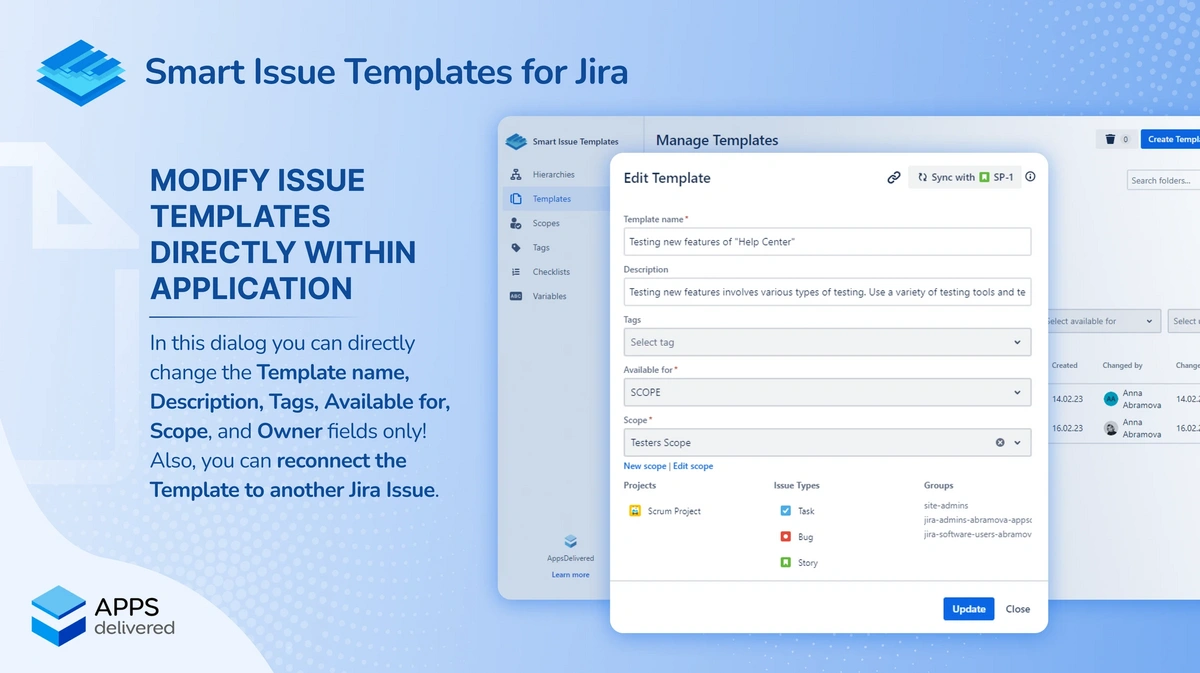Expand the Available for SCOPE dropdown
This screenshot has width=1200, height=673.
click(x=826, y=392)
